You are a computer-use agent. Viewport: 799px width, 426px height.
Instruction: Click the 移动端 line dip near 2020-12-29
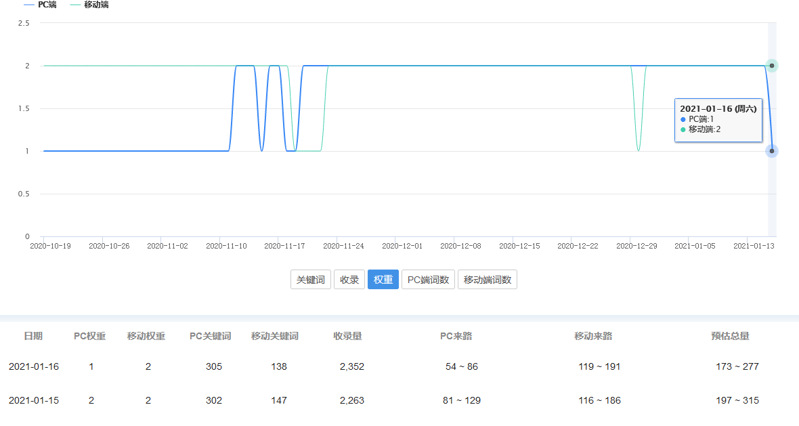pos(638,150)
